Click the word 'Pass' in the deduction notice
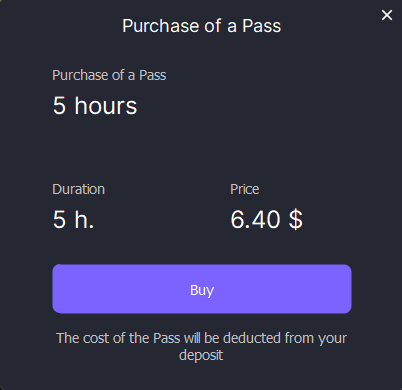 (x=167, y=338)
